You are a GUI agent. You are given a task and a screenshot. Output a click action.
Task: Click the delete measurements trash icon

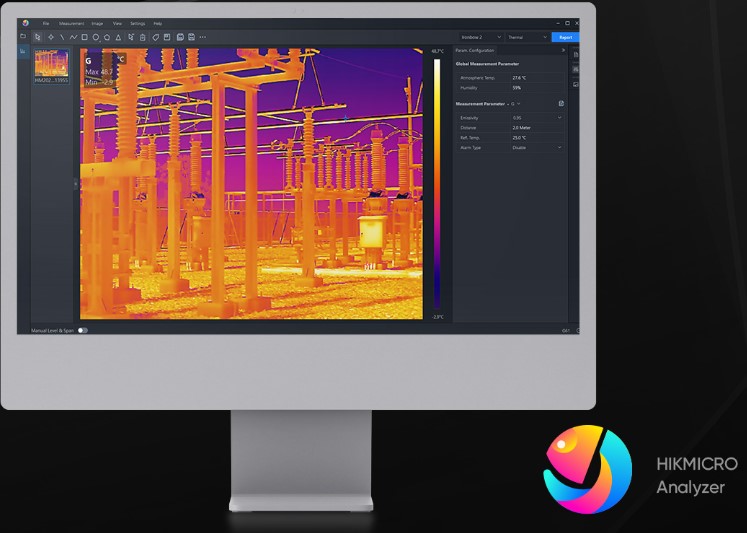[x=143, y=37]
